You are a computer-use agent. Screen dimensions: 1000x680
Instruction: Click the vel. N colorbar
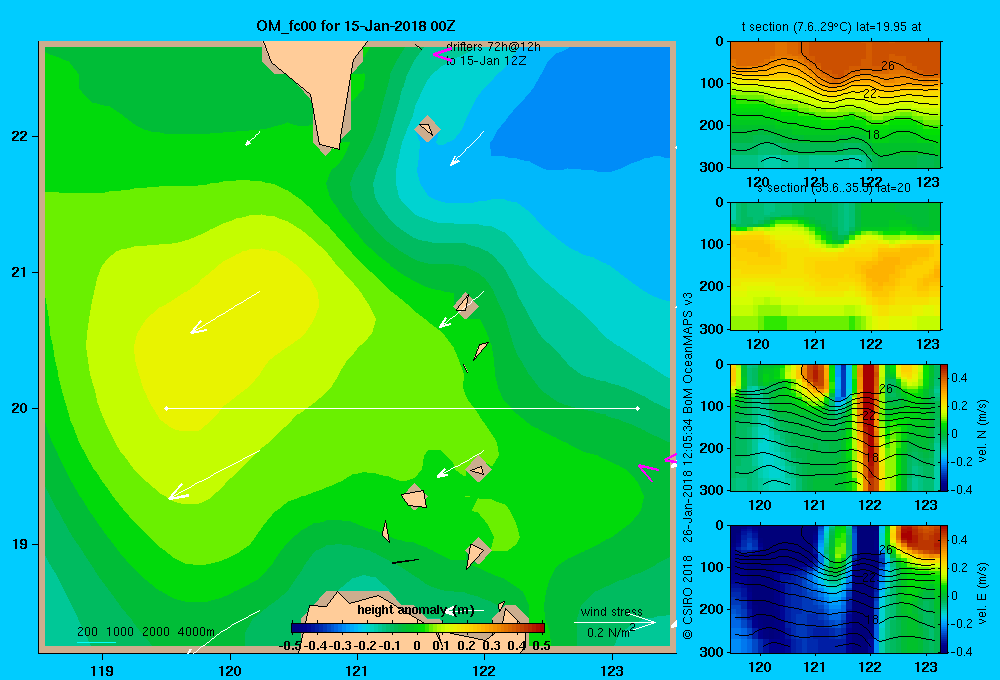(945, 427)
